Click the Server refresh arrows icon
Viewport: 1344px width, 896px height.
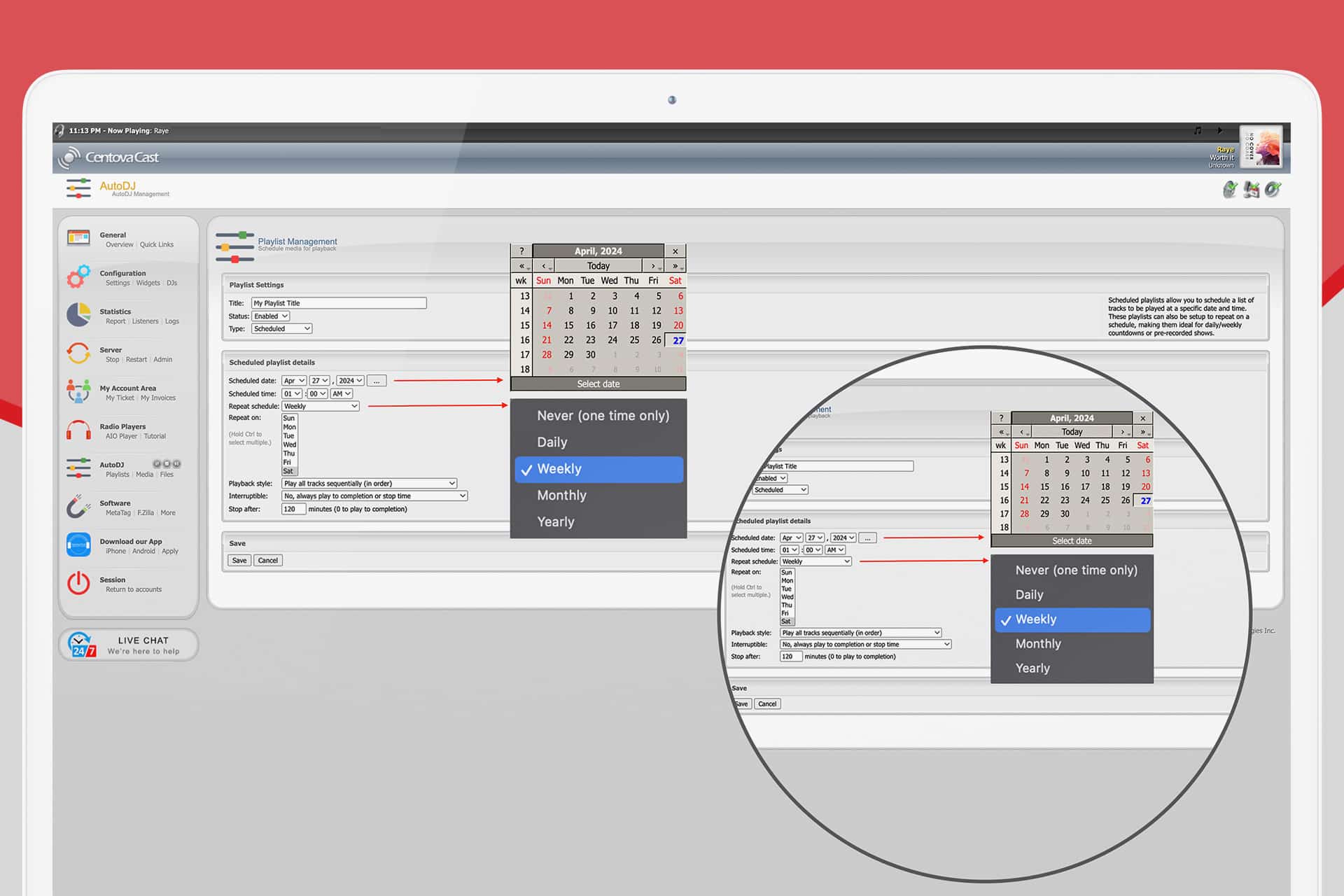pyautogui.click(x=78, y=353)
